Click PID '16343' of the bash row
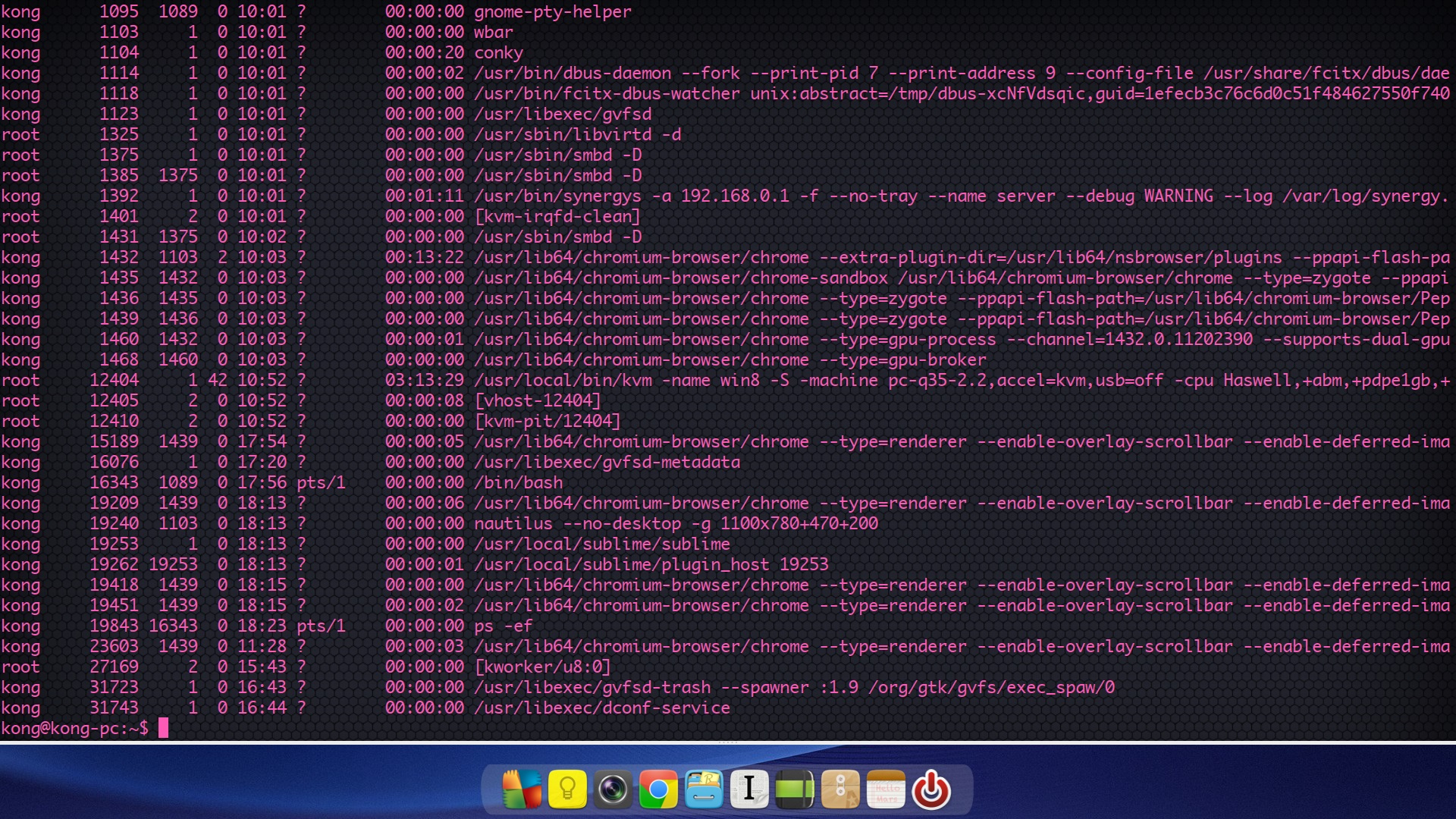The height and width of the screenshot is (819, 1456). [x=115, y=482]
